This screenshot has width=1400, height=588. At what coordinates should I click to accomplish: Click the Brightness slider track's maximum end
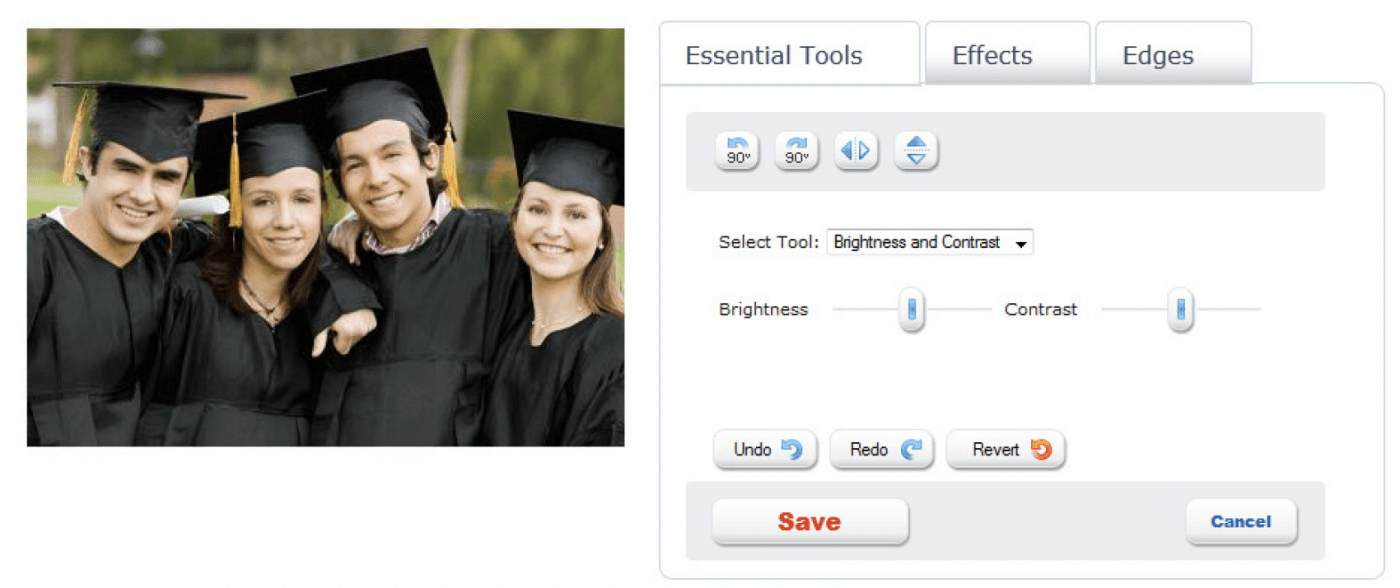tap(988, 310)
